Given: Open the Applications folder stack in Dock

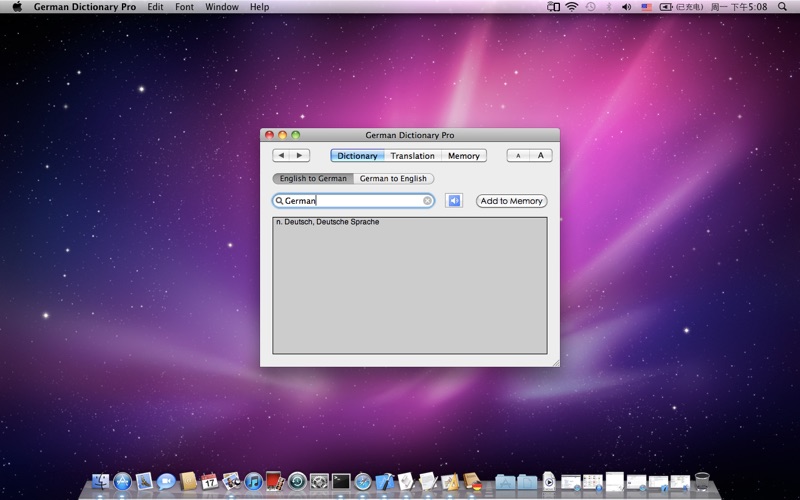Looking at the screenshot, I should pos(505,481).
